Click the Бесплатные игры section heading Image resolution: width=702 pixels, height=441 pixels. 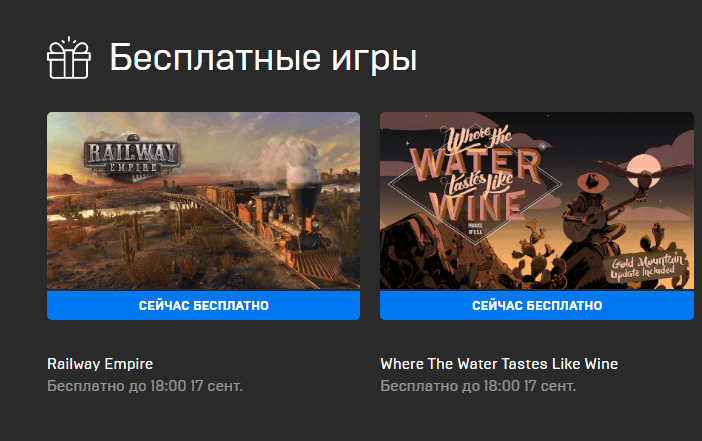pyautogui.click(x=264, y=58)
